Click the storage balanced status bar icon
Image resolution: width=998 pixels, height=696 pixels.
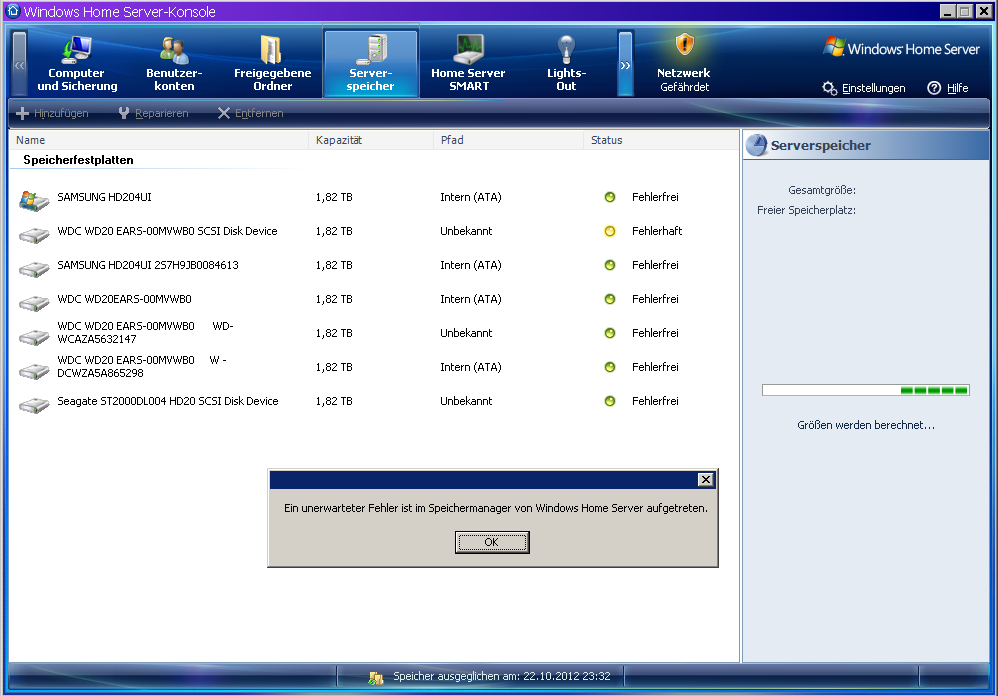pyautogui.click(x=376, y=678)
